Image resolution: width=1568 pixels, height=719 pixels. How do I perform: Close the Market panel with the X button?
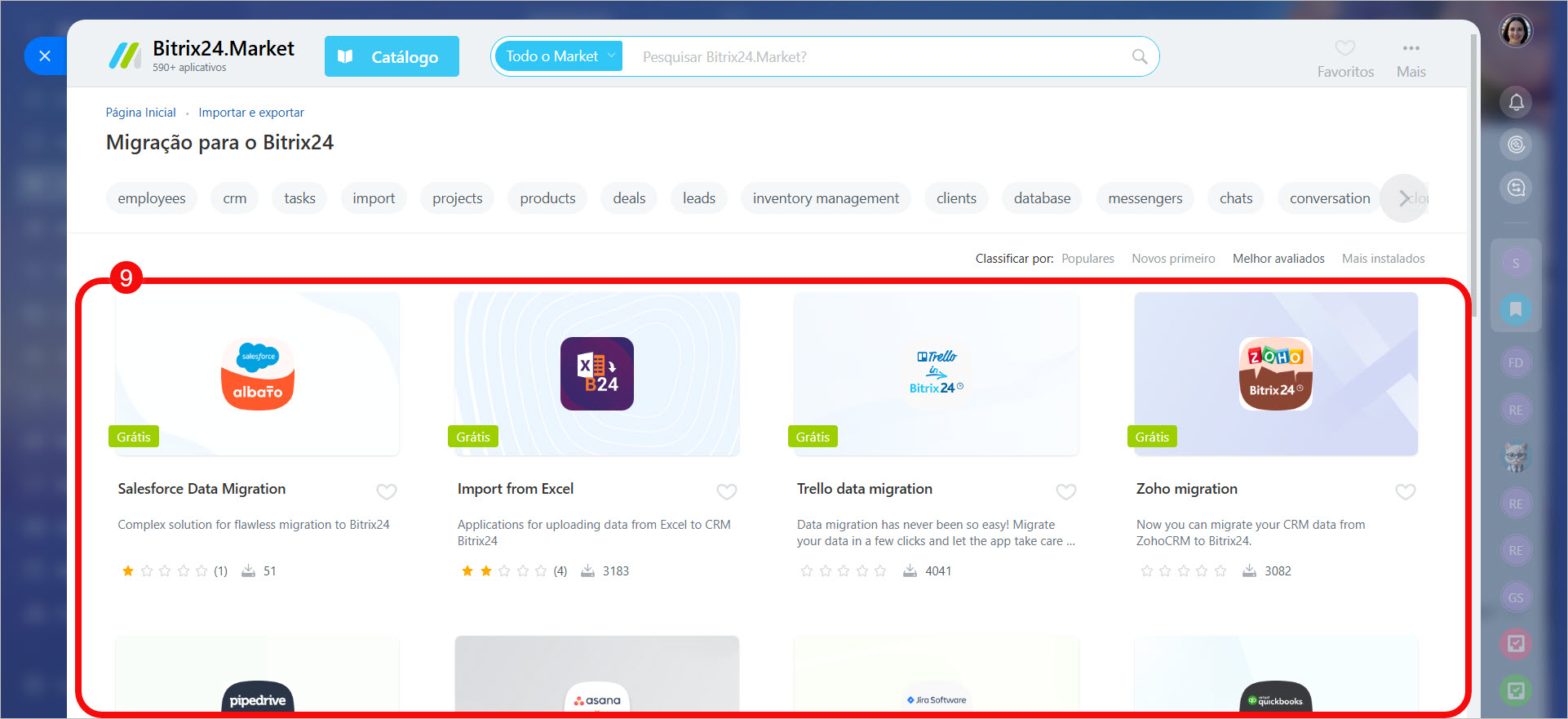[45, 55]
